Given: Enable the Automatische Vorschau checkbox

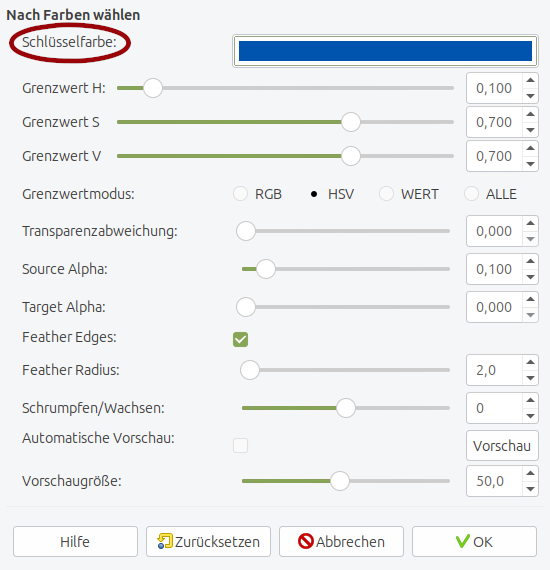Looking at the screenshot, I should [240, 446].
